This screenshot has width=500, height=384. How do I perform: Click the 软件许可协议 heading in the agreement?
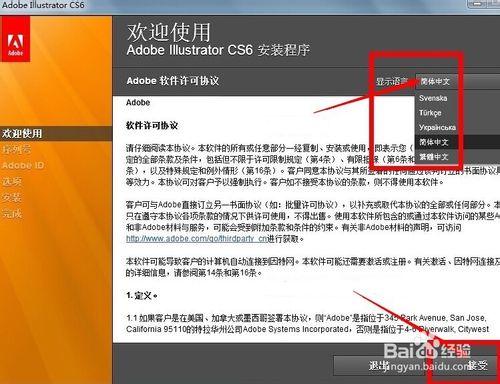[x=152, y=126]
